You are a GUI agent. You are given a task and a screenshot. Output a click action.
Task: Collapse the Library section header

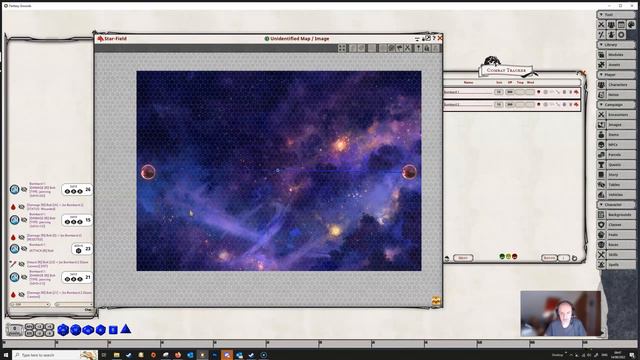(x=616, y=44)
